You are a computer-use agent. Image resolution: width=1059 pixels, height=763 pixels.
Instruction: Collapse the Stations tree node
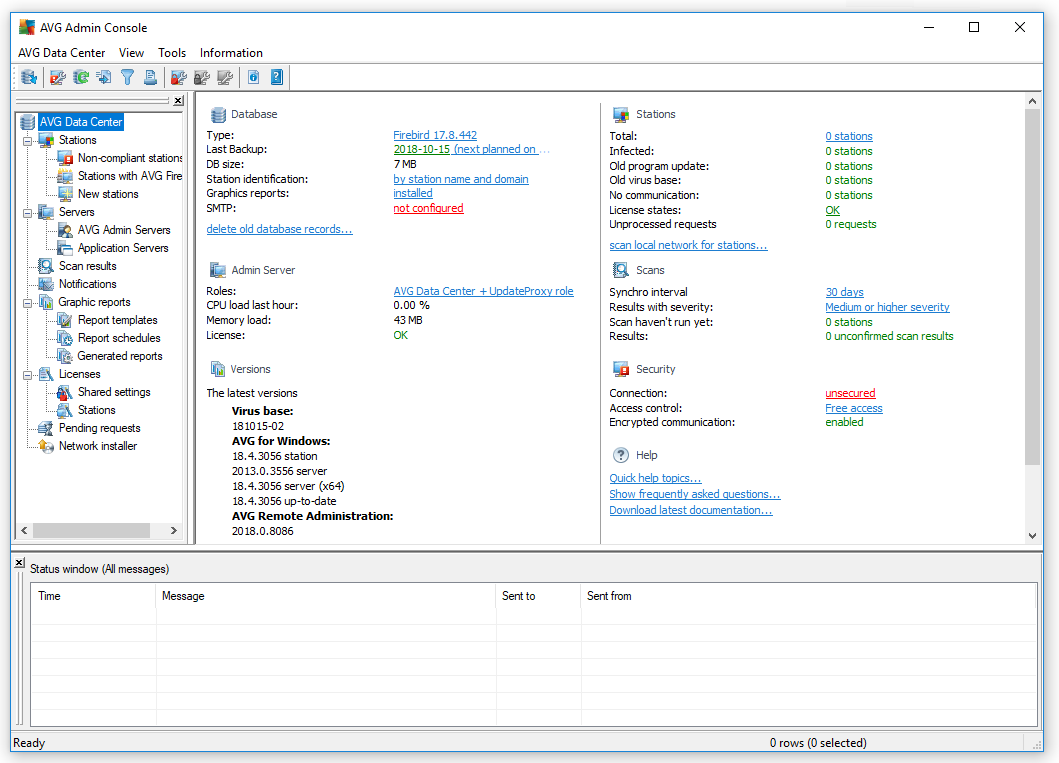click(28, 140)
